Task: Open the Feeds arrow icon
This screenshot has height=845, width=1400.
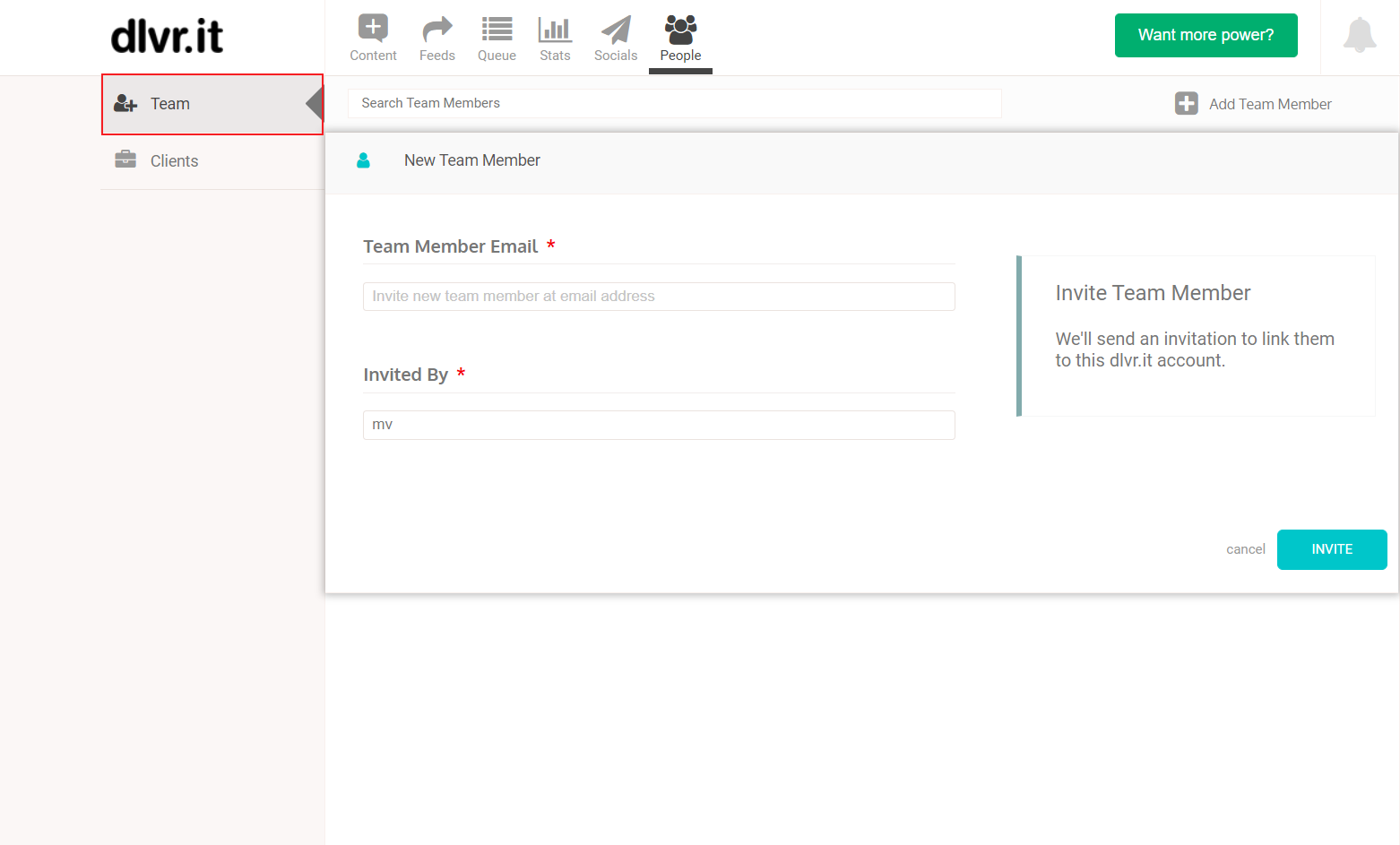Action: coord(437,30)
